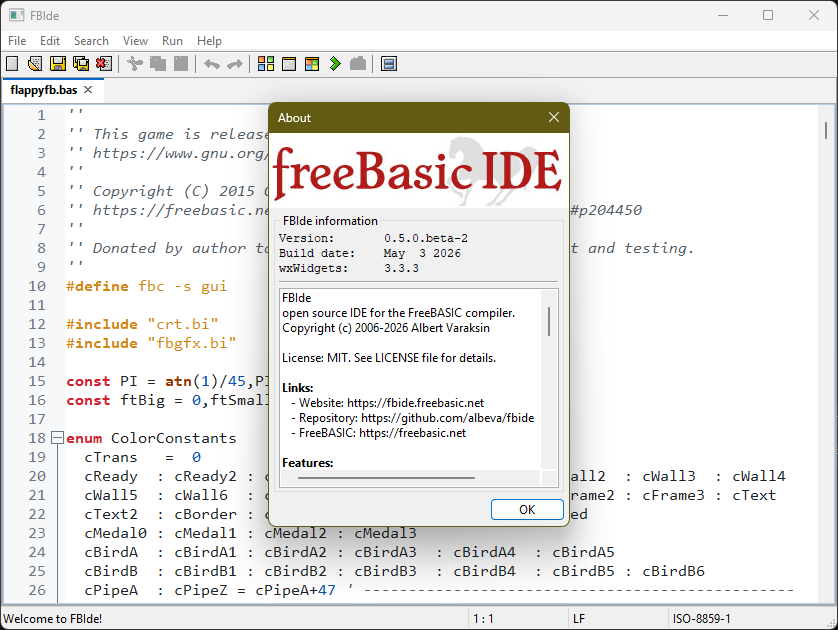The height and width of the screenshot is (630, 838).
Task: Click 'Copyright (c) 2006-2026 Albert Varaksin' text
Action: (x=386, y=328)
